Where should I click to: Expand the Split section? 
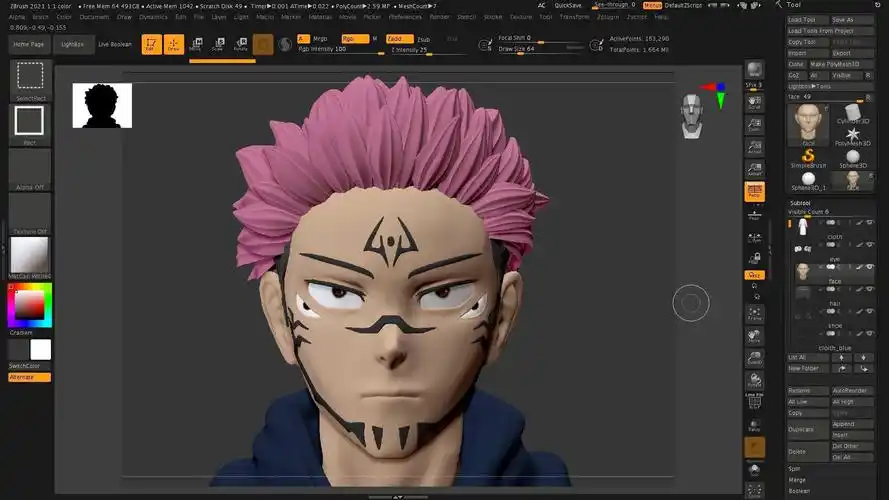click(795, 468)
